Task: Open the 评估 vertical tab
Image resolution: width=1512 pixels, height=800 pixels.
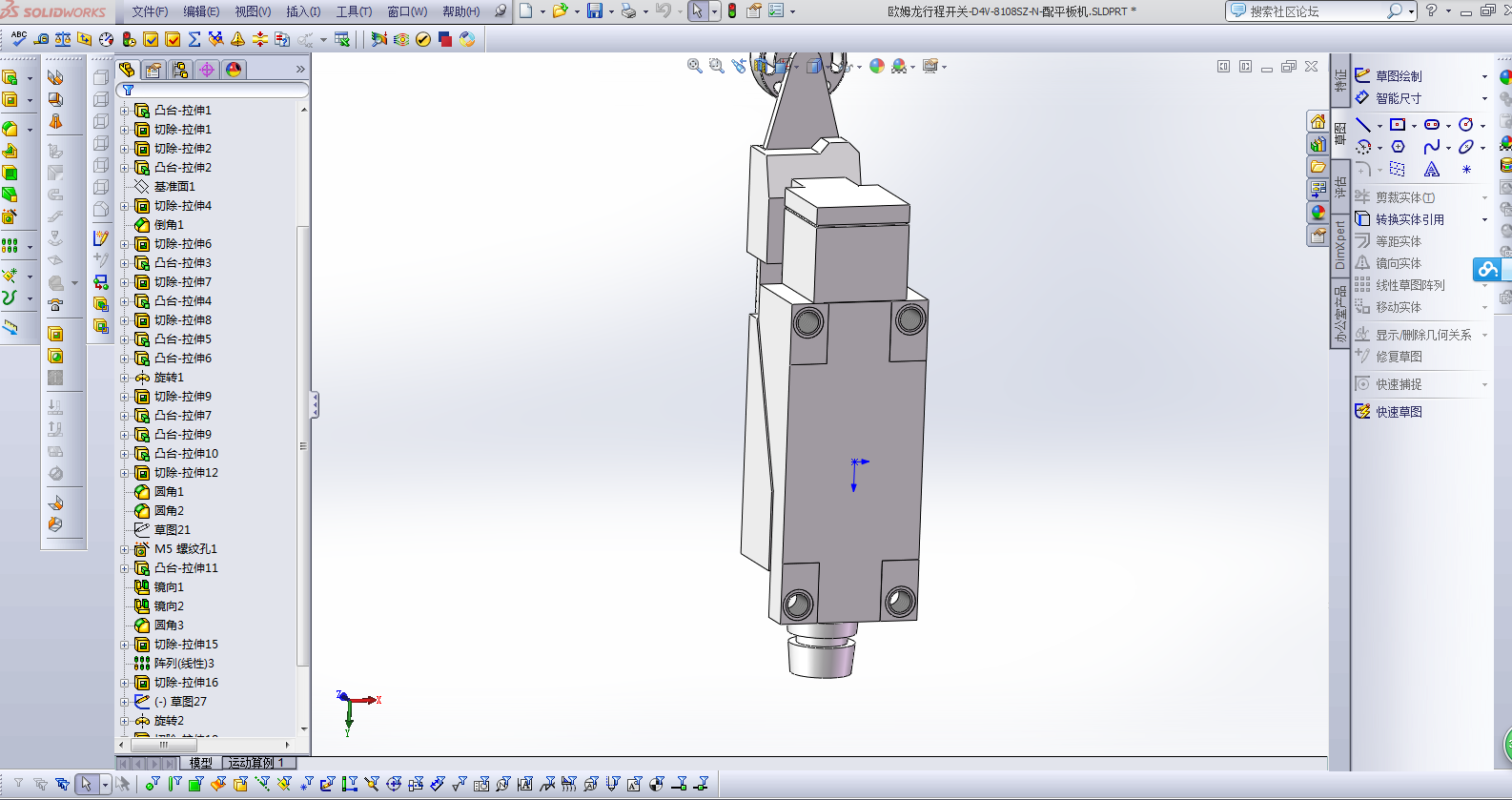Action: click(1340, 188)
